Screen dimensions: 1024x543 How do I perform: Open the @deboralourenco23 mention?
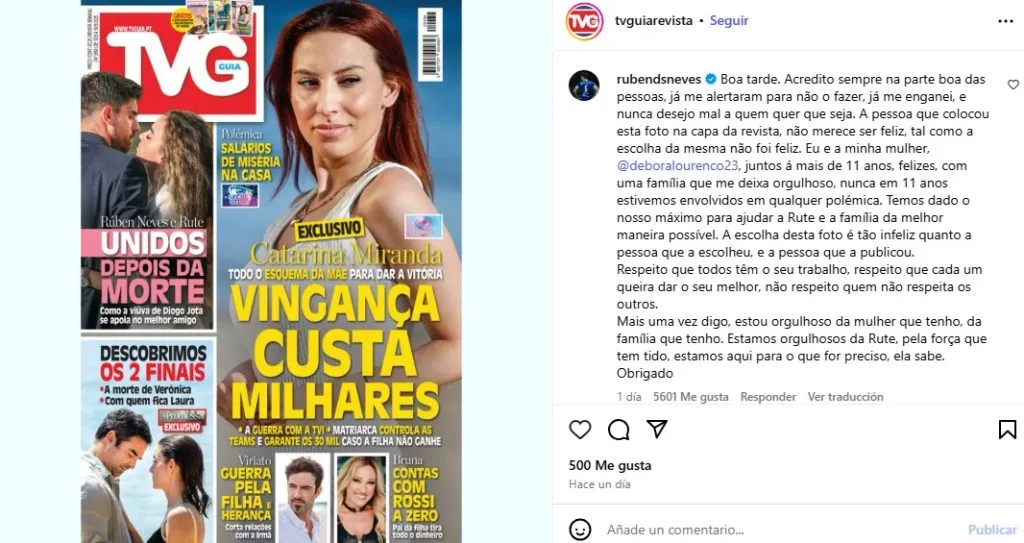pos(678,166)
